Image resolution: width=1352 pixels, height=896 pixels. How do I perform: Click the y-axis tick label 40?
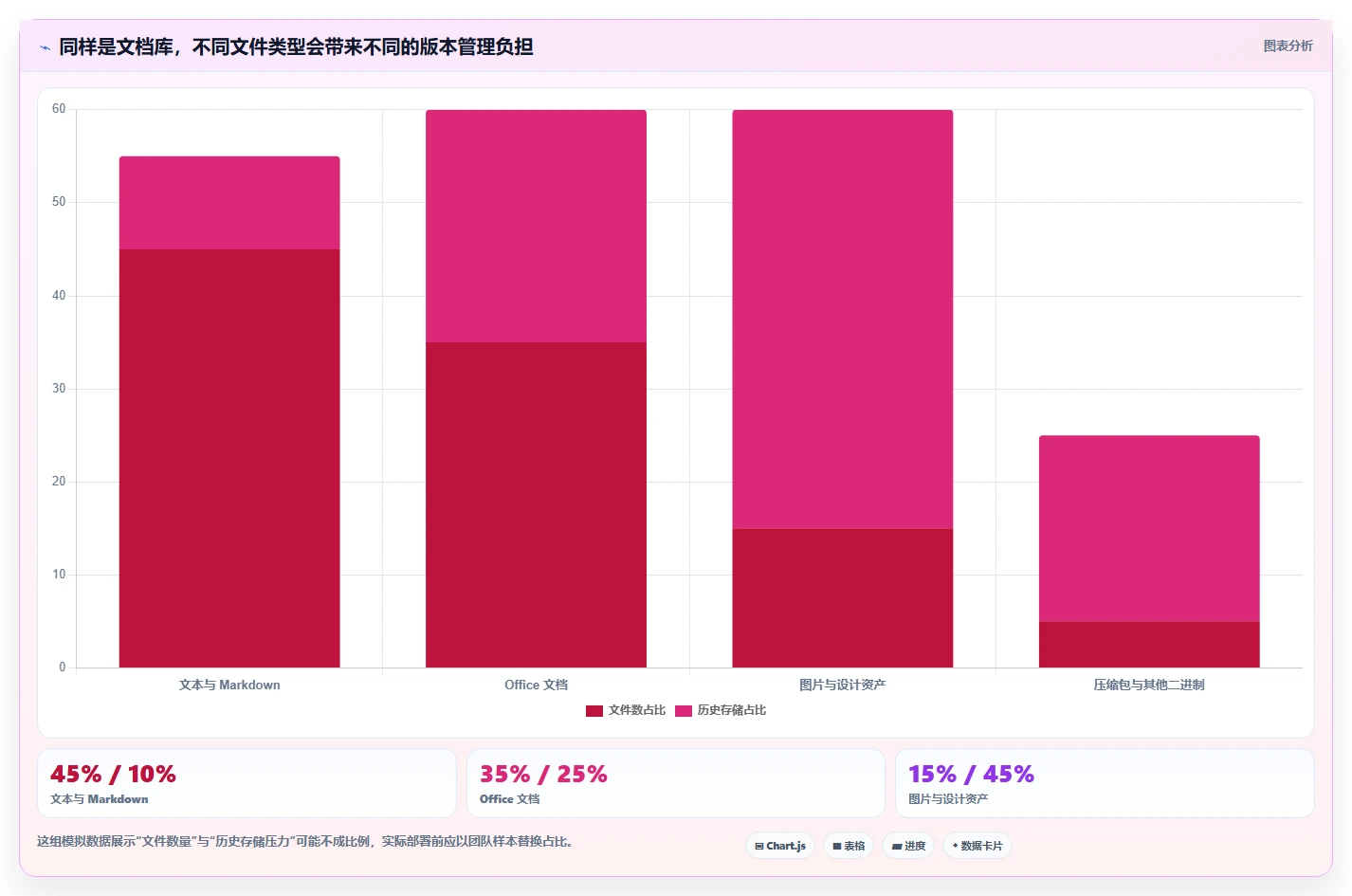point(59,296)
